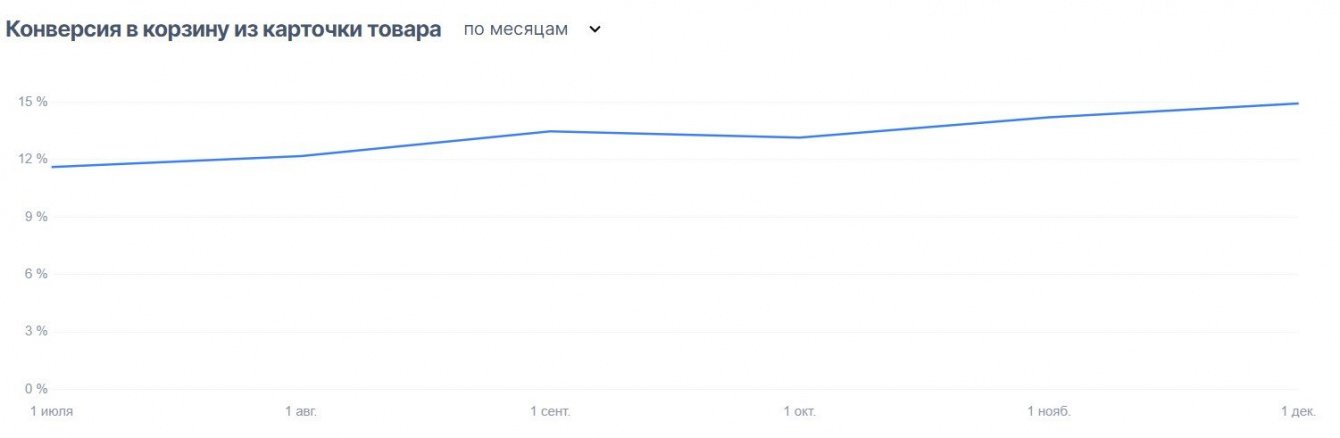Select the "1 авг." x-axis label
The height and width of the screenshot is (438, 1340).
pos(301,411)
